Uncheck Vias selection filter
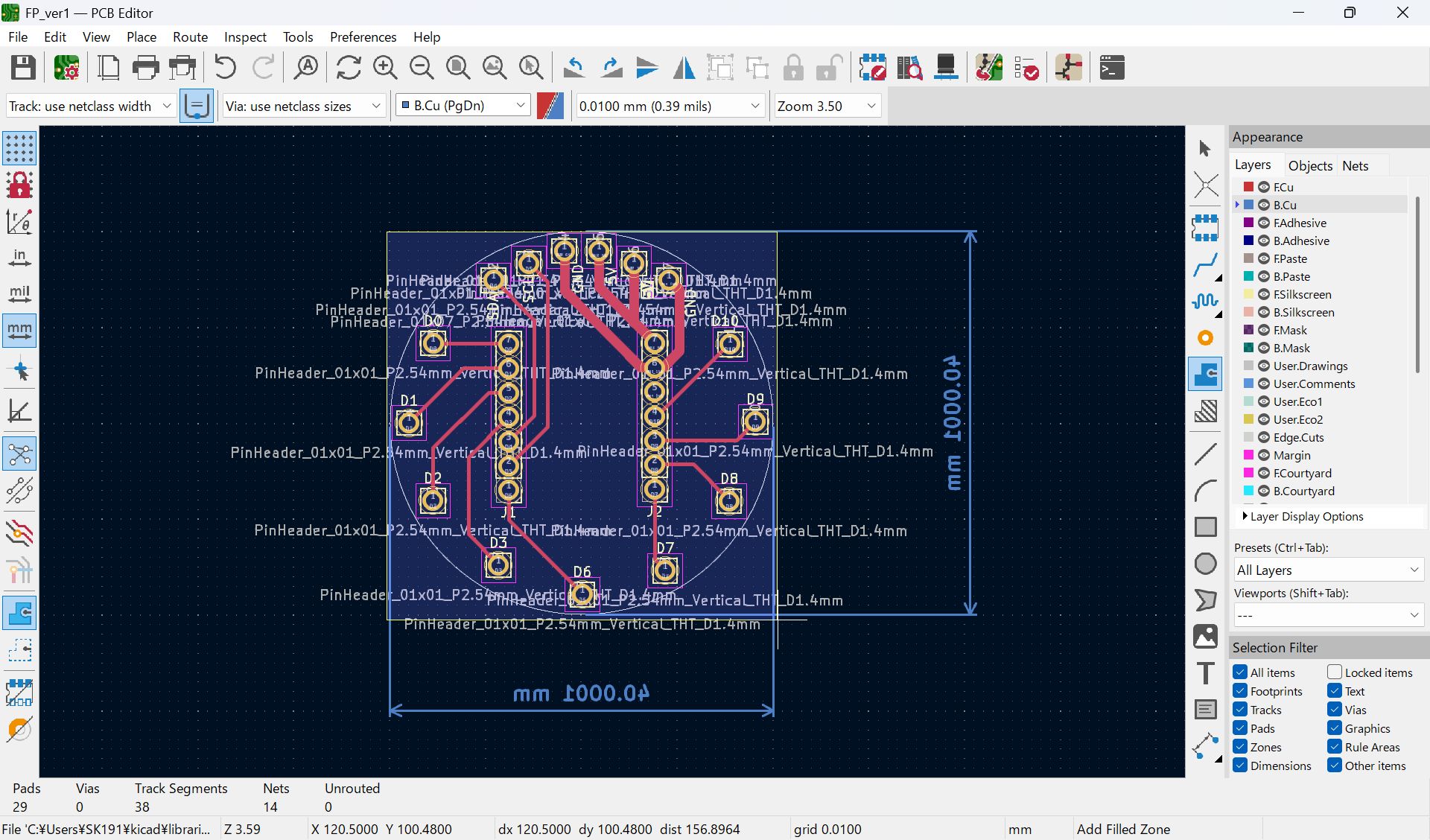 (1335, 710)
